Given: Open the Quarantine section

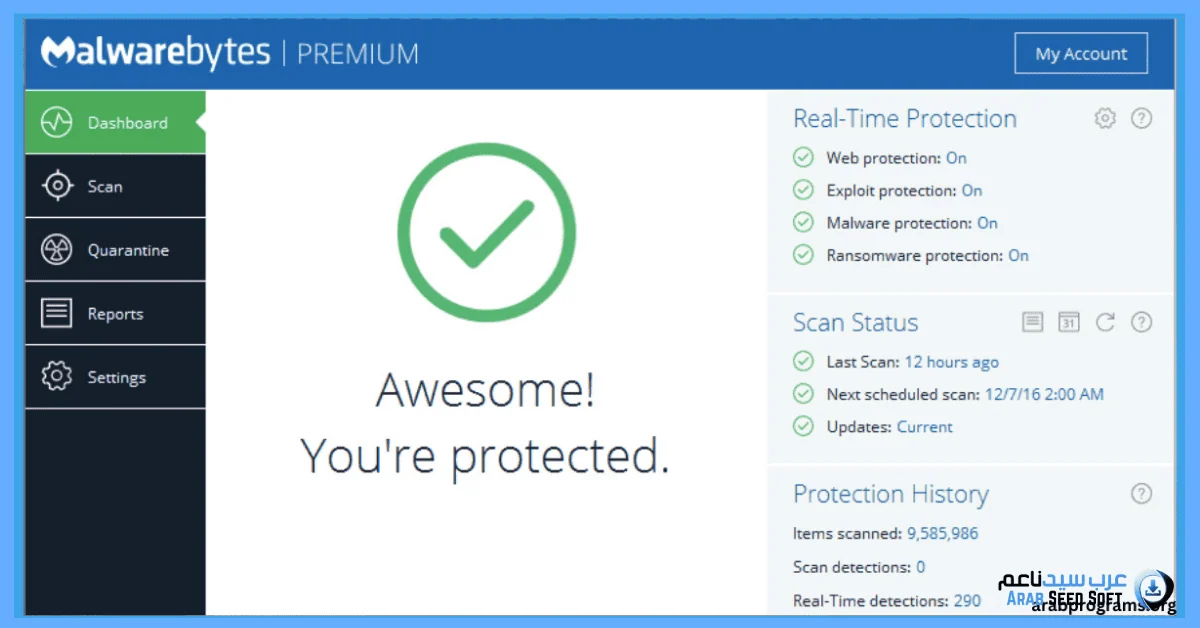Looking at the screenshot, I should (x=113, y=249).
